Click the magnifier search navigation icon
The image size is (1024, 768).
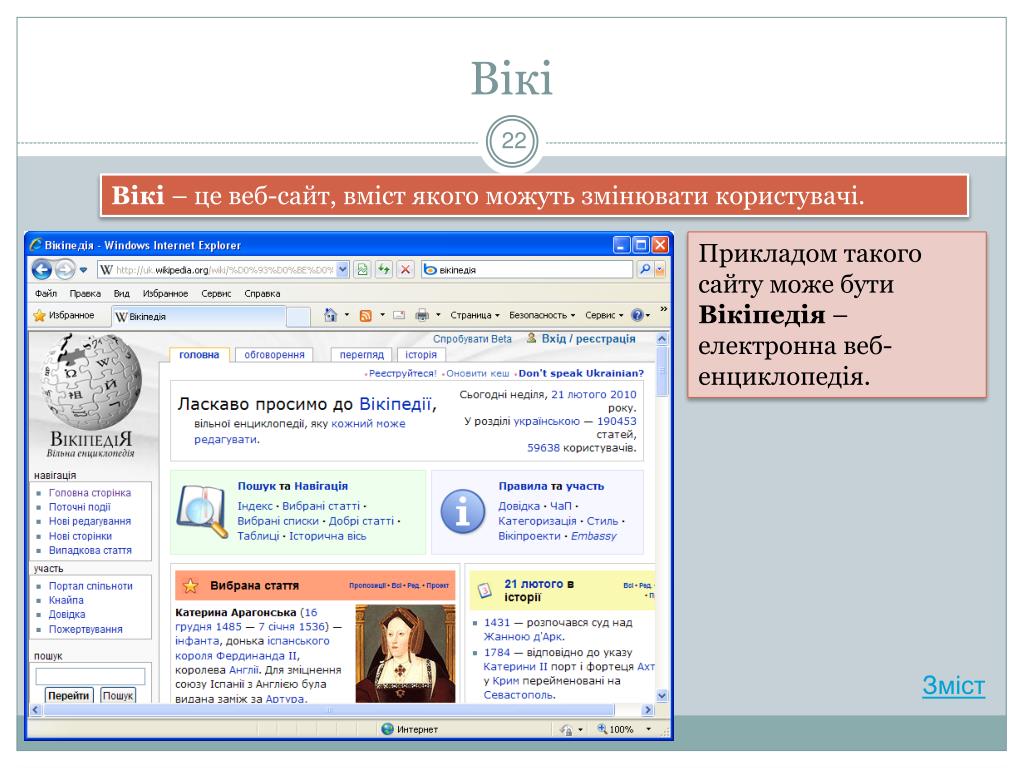tap(202, 511)
